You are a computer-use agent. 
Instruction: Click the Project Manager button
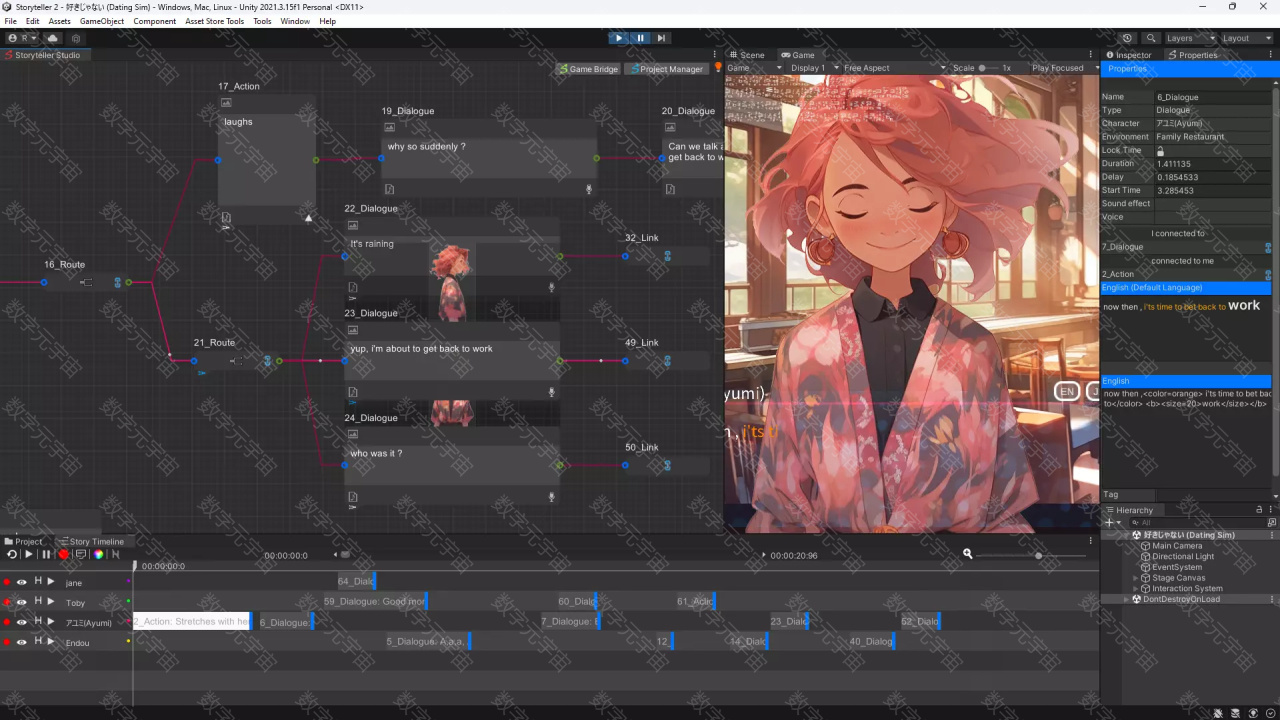[666, 69]
